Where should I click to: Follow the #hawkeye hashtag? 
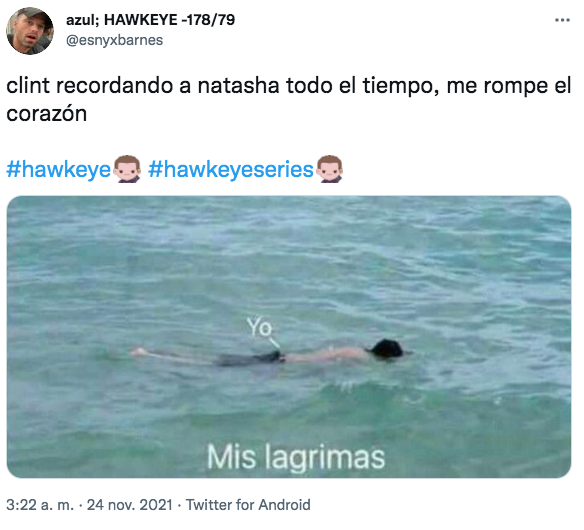coord(59,169)
